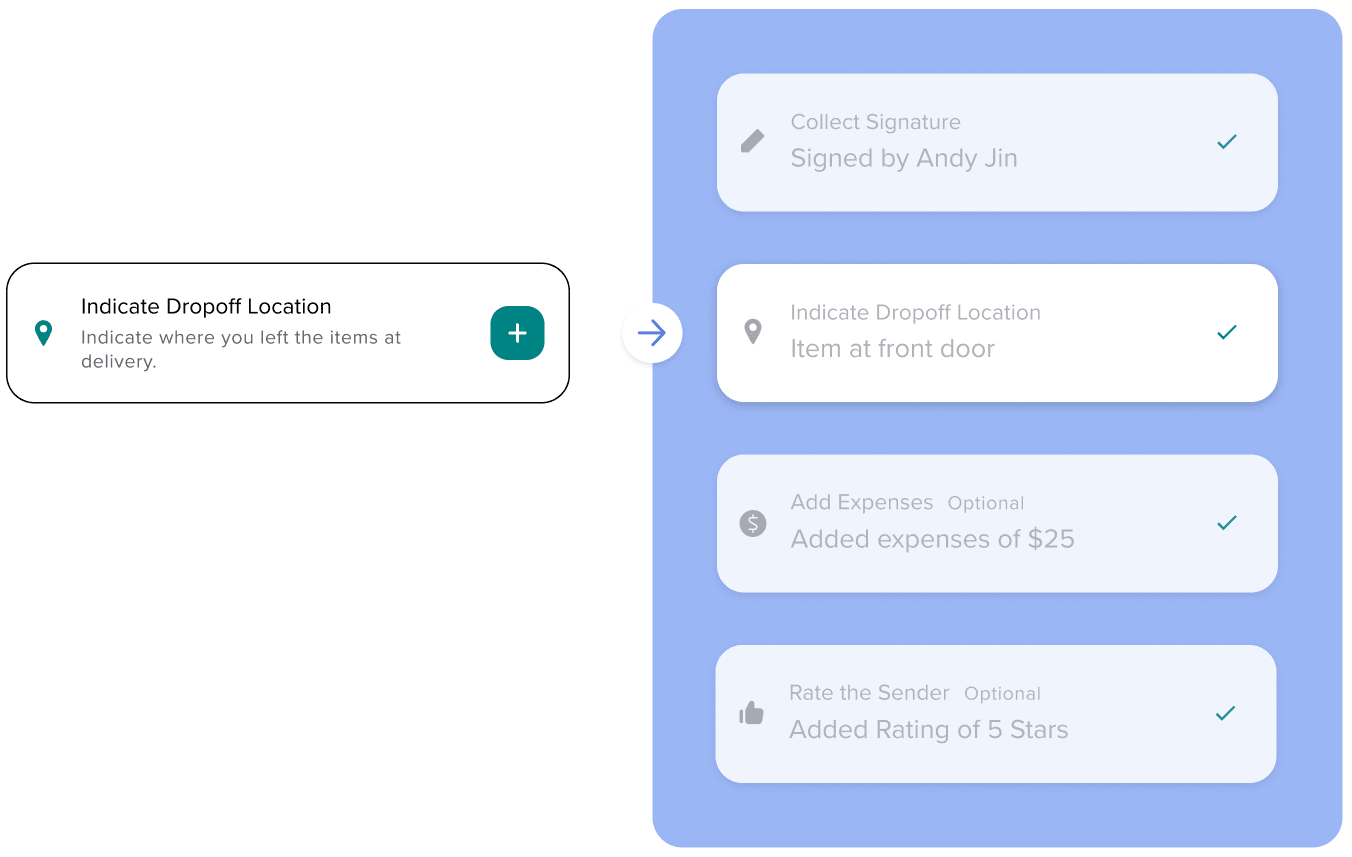Click the Optional label beside Rate the Sender
The width and height of the screenshot is (1352, 857).
[1002, 694]
